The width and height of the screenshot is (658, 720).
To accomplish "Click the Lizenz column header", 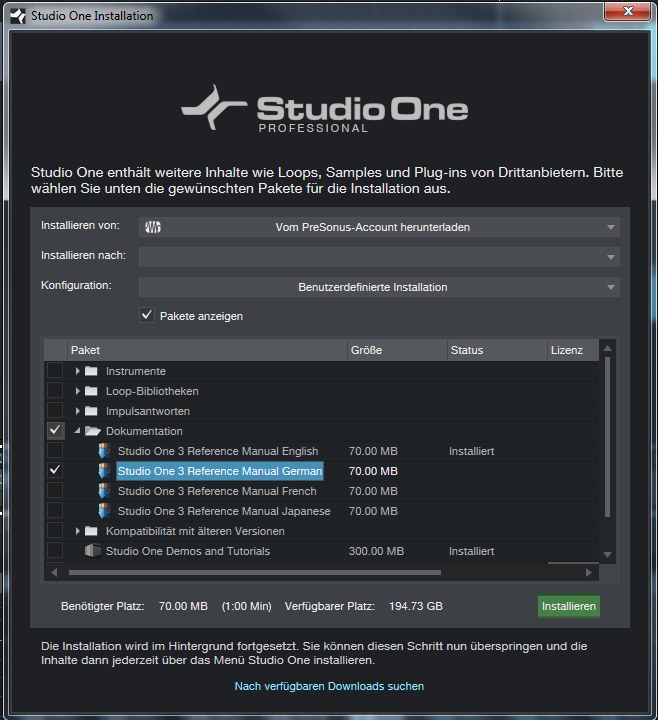I will [573, 350].
